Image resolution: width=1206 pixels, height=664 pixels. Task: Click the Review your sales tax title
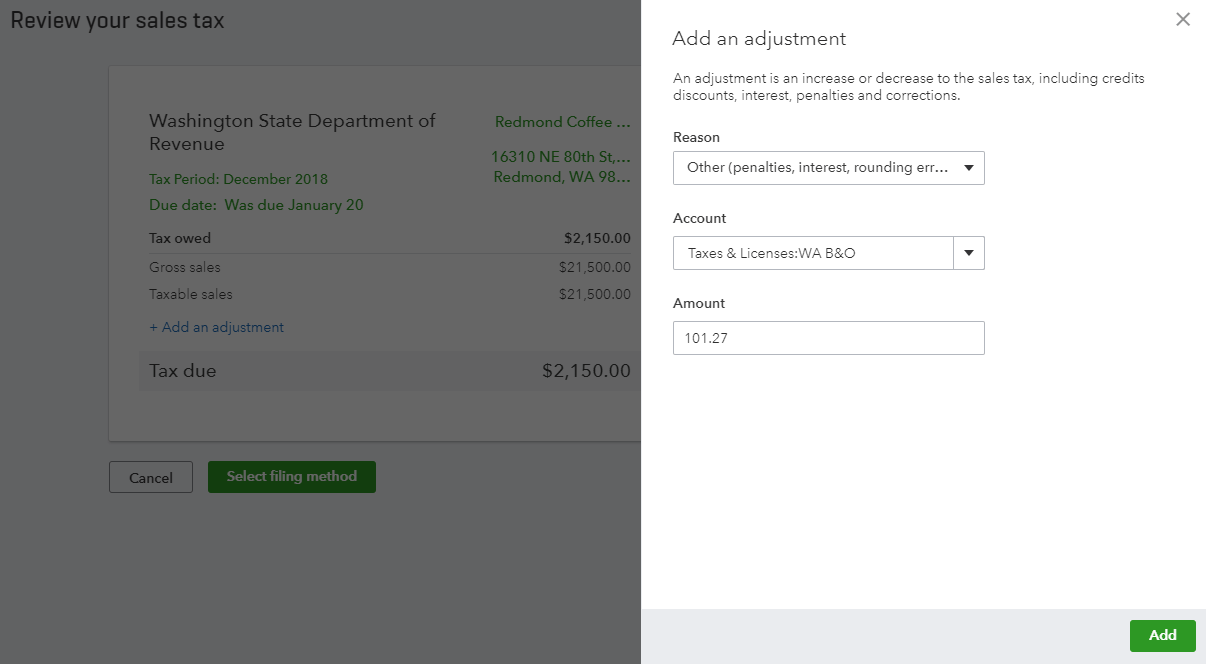(117, 20)
